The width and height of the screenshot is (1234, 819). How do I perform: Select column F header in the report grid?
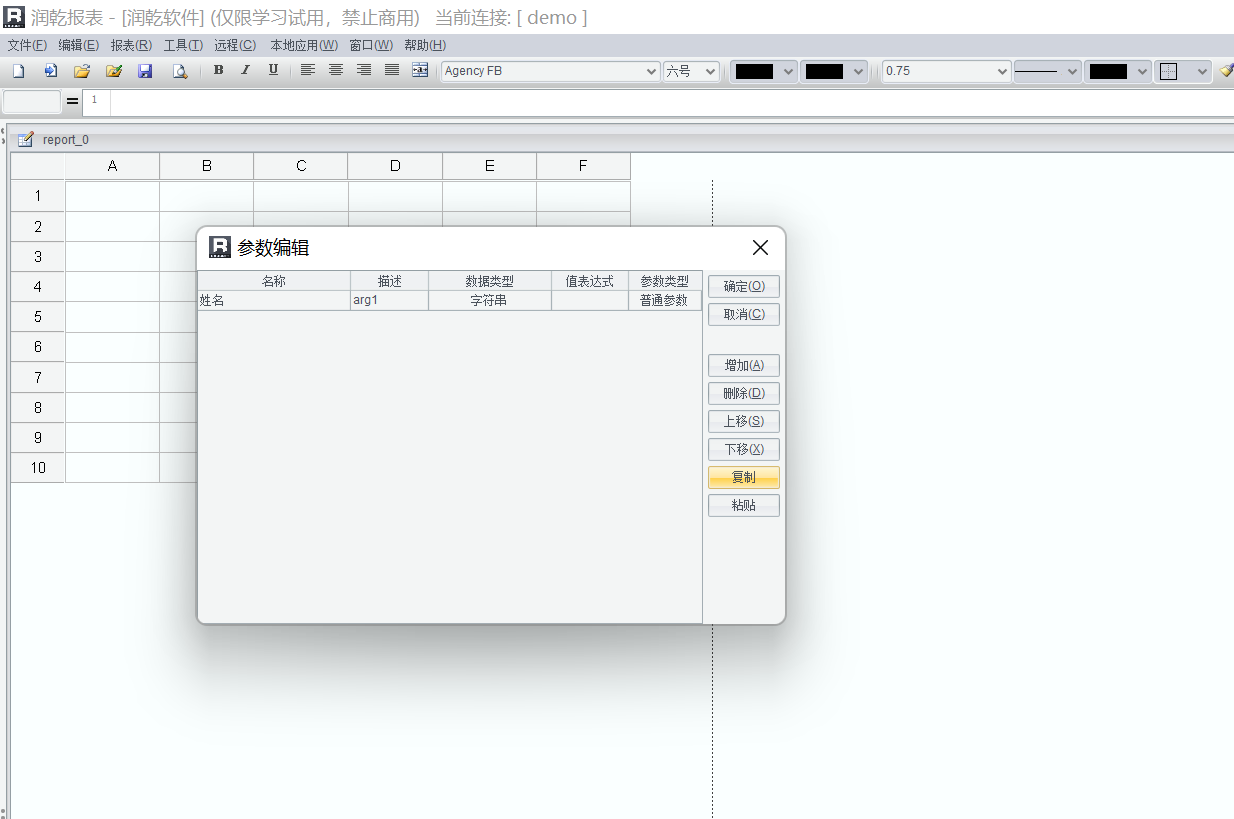(583, 166)
